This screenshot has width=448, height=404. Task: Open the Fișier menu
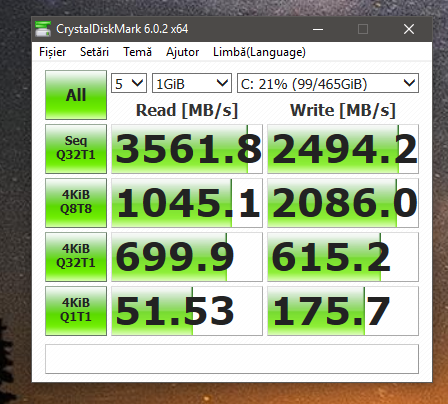[52, 52]
